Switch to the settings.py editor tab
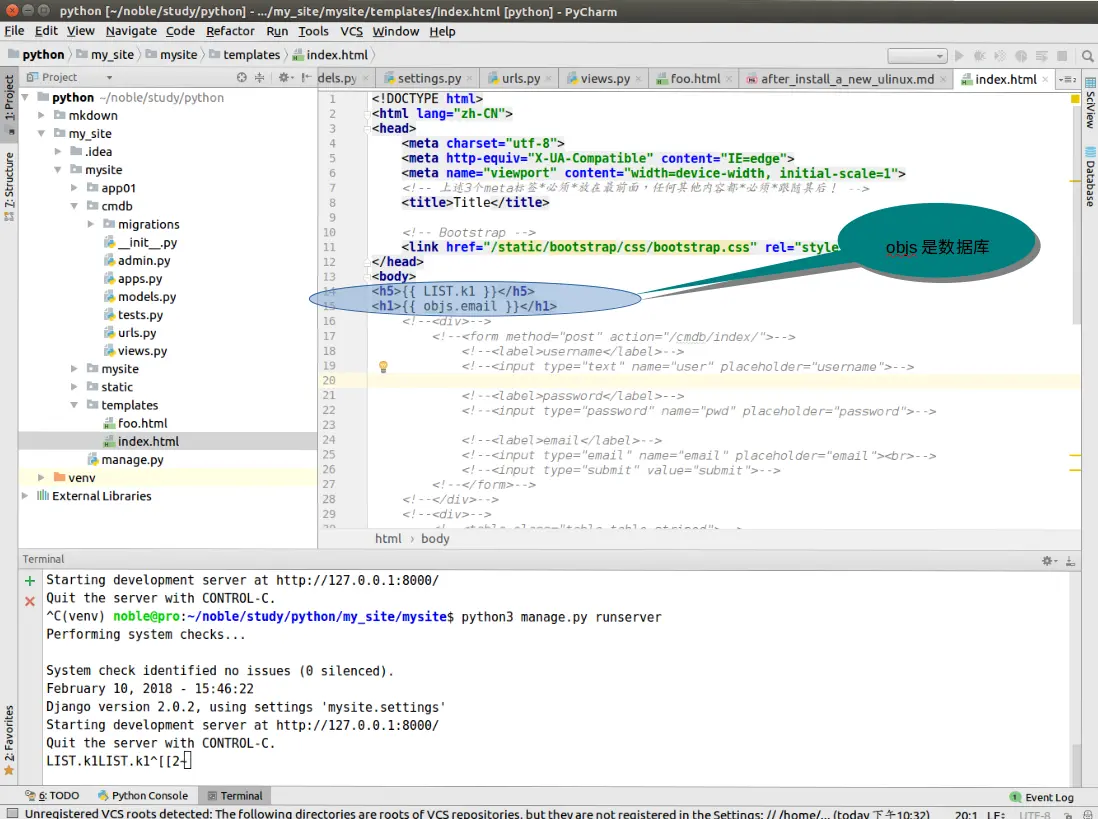Screen dimensions: 1098x819 [x=428, y=78]
